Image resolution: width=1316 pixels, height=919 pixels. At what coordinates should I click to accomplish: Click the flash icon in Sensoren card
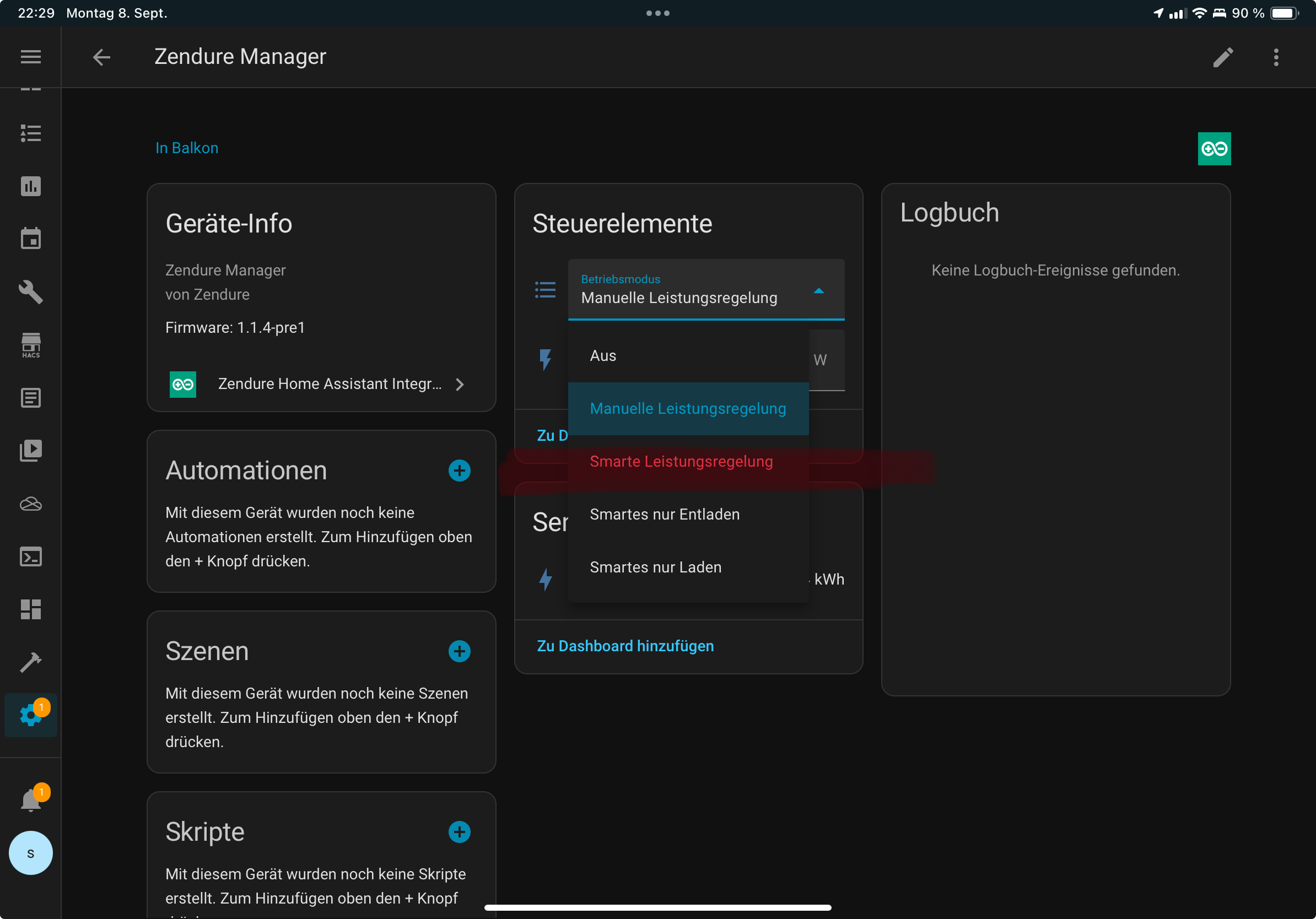click(545, 579)
